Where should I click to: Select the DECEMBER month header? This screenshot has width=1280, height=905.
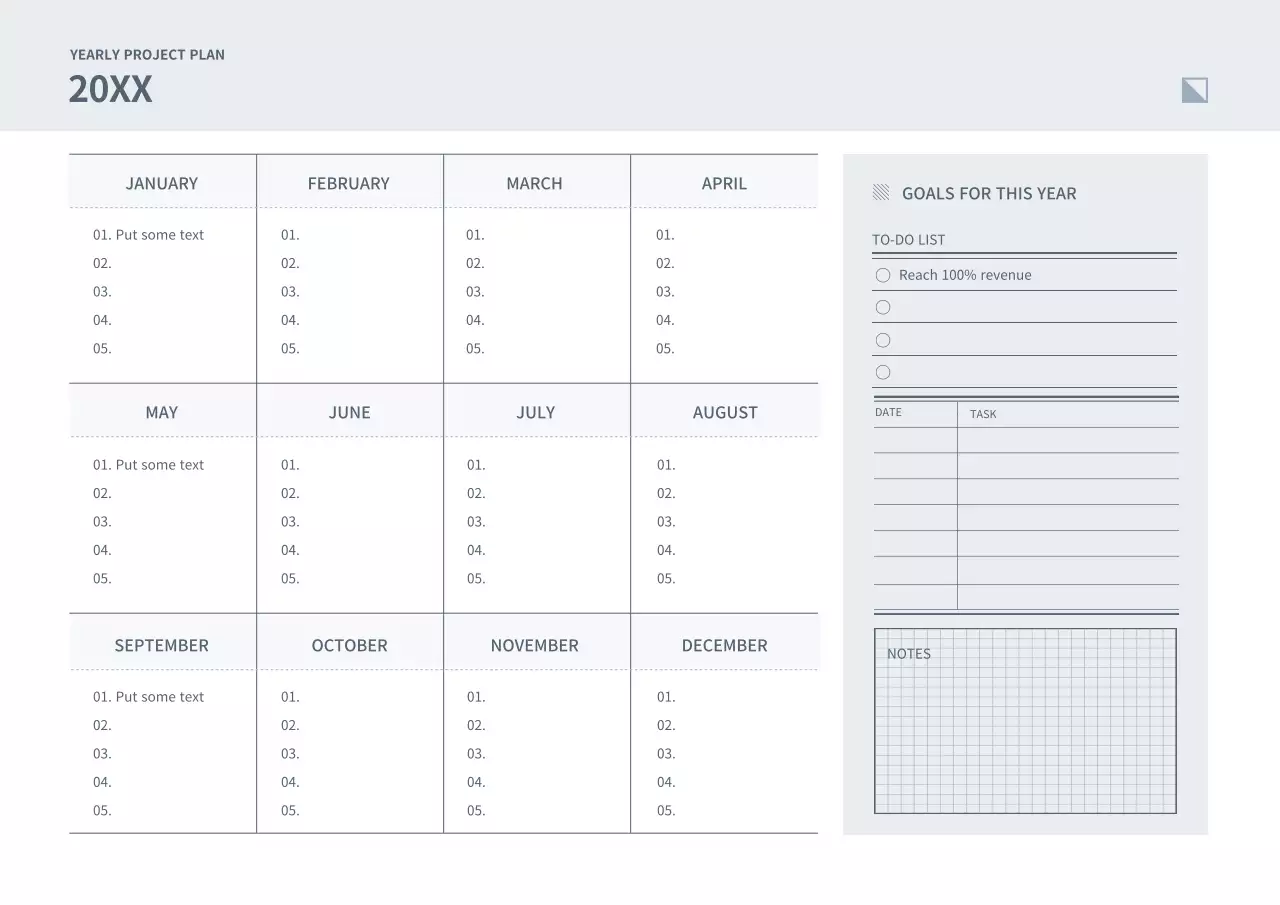725,645
